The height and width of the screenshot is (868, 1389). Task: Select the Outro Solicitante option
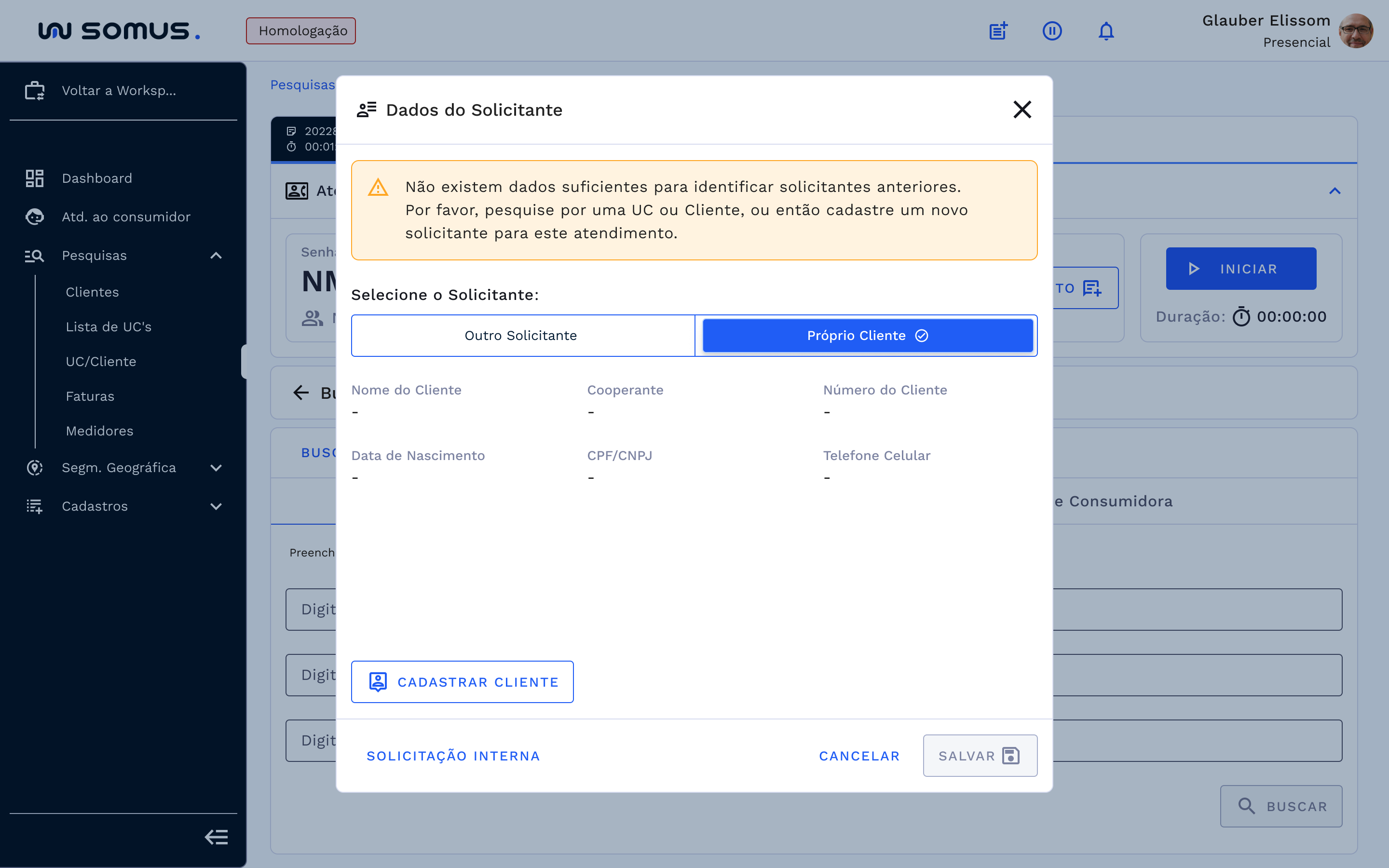point(520,335)
